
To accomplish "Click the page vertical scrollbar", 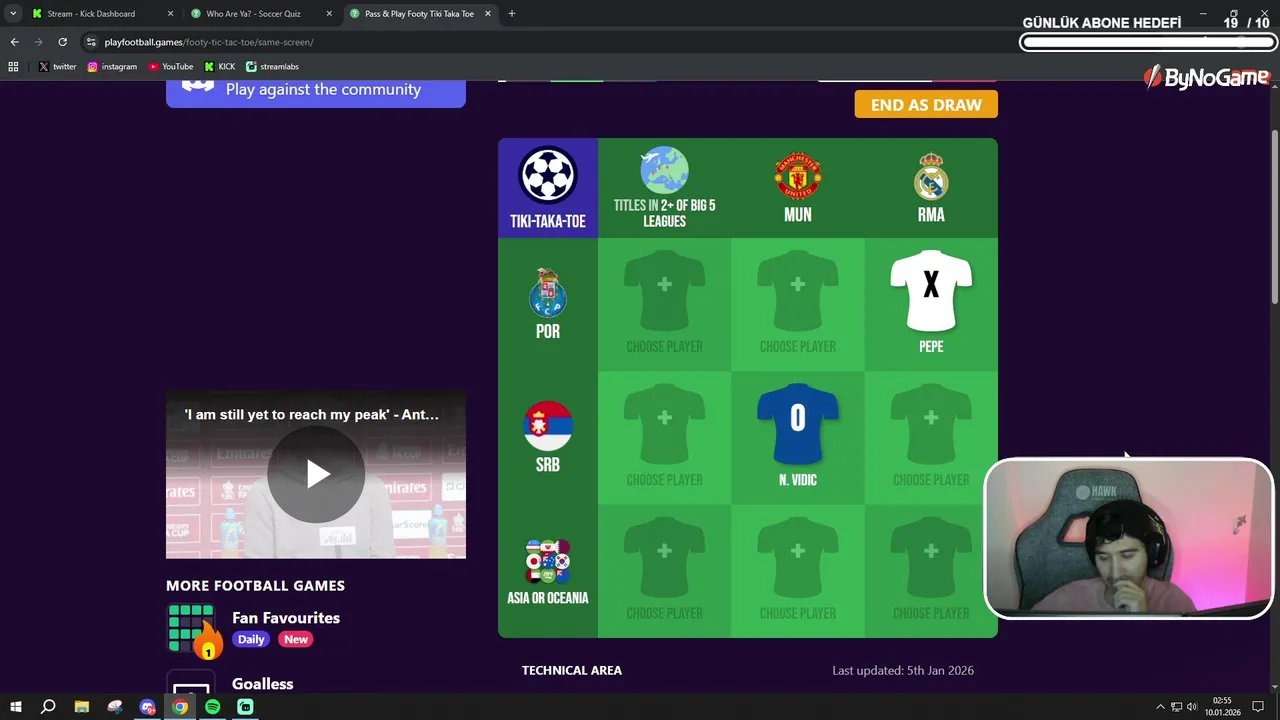I will pyautogui.click(x=1274, y=216).
